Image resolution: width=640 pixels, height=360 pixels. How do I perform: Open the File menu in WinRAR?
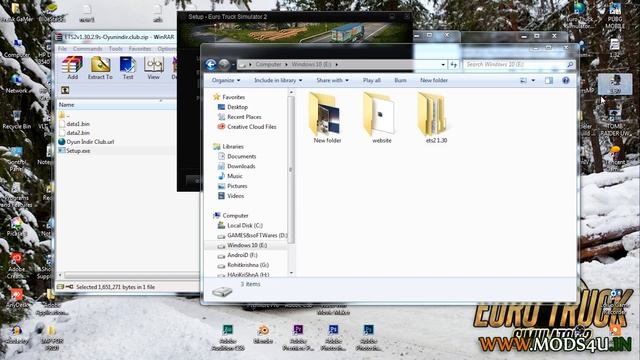coord(62,49)
